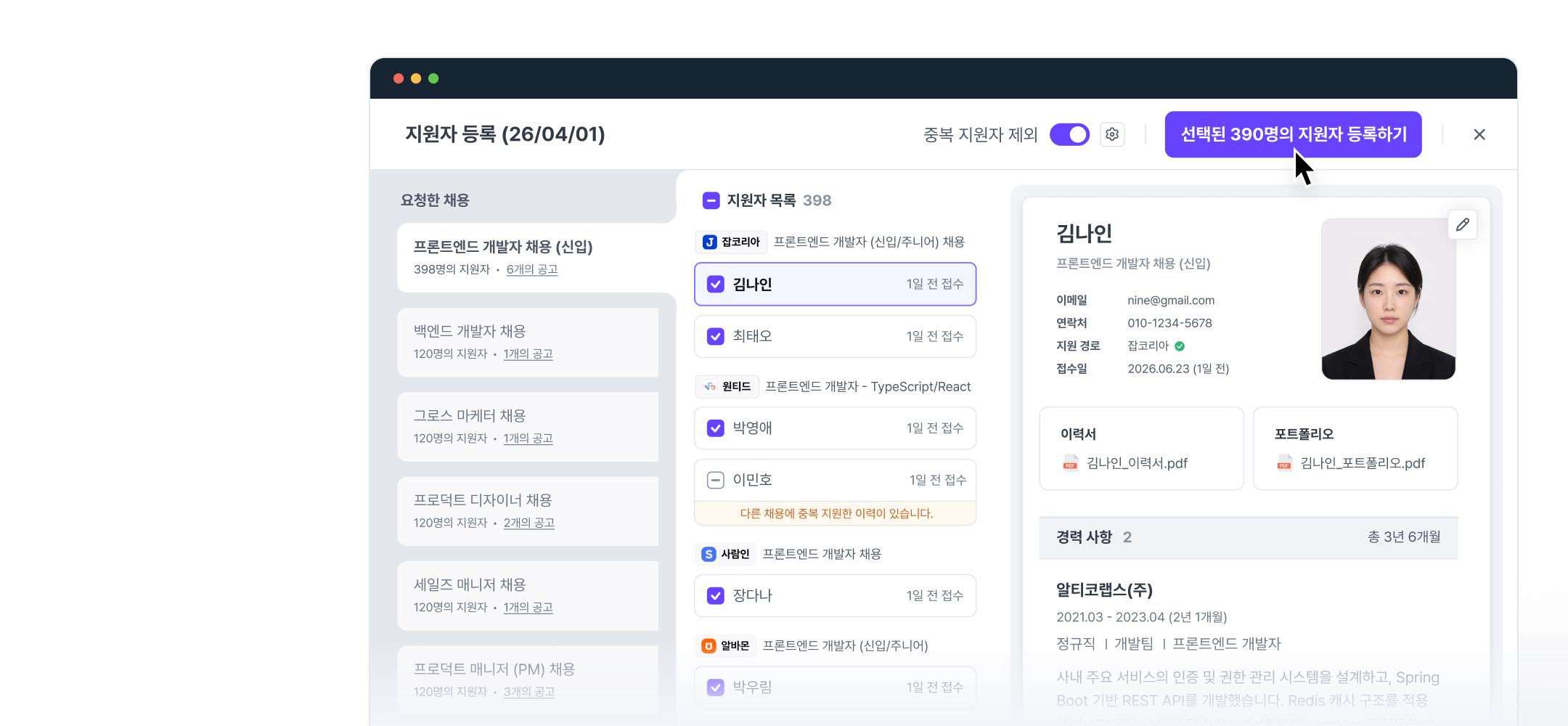Select 백엔드 개발자 채용 card
Screen dimensions: 1568x726
click(x=528, y=342)
